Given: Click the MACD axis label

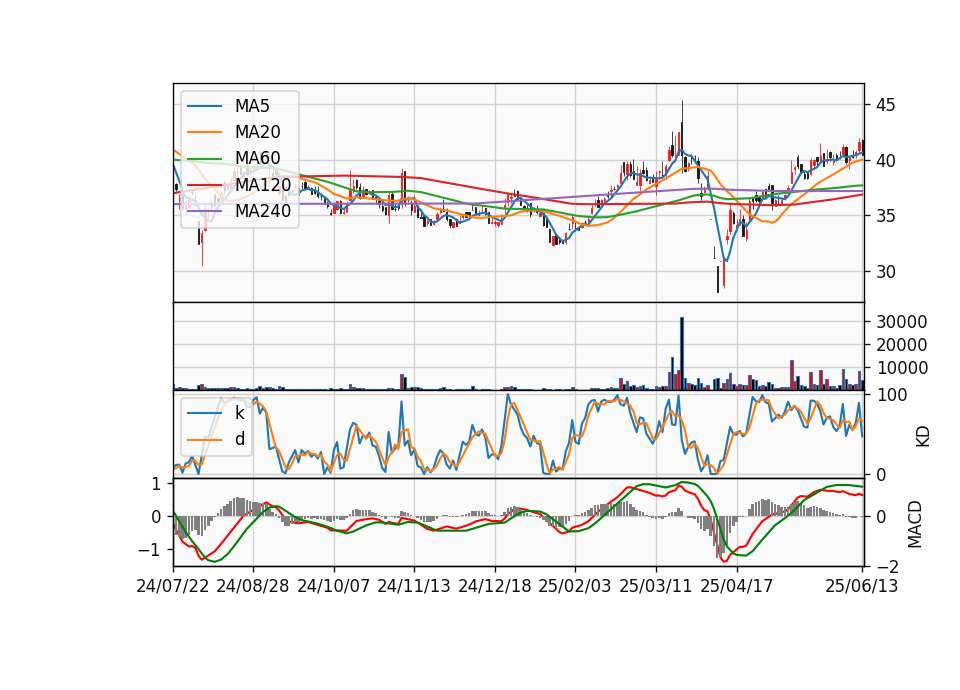Looking at the screenshot, I should coord(915,524).
